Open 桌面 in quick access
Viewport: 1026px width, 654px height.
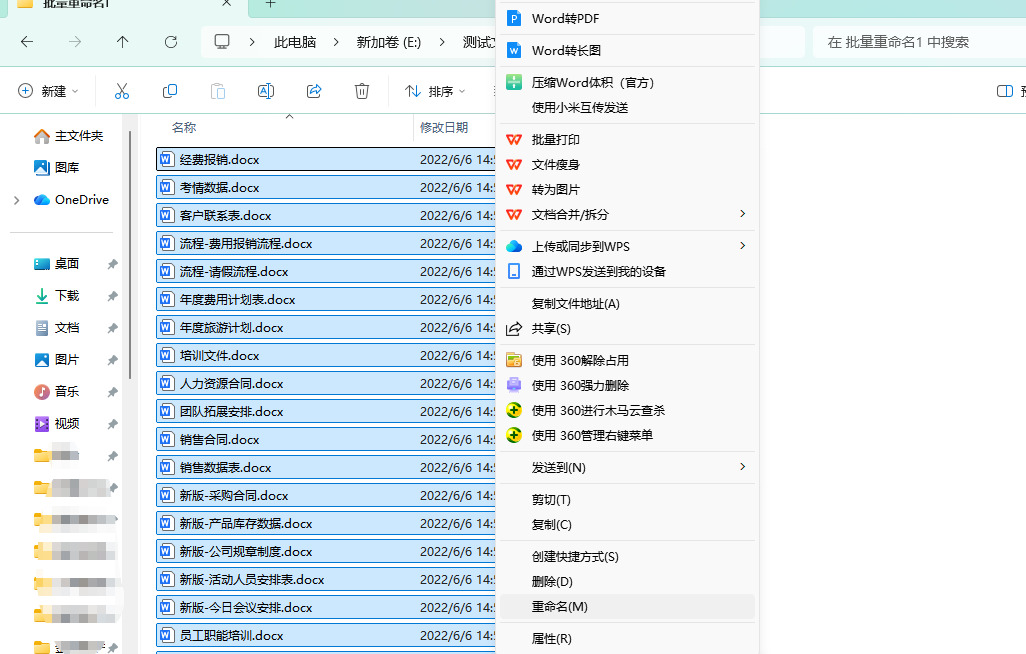(x=57, y=264)
